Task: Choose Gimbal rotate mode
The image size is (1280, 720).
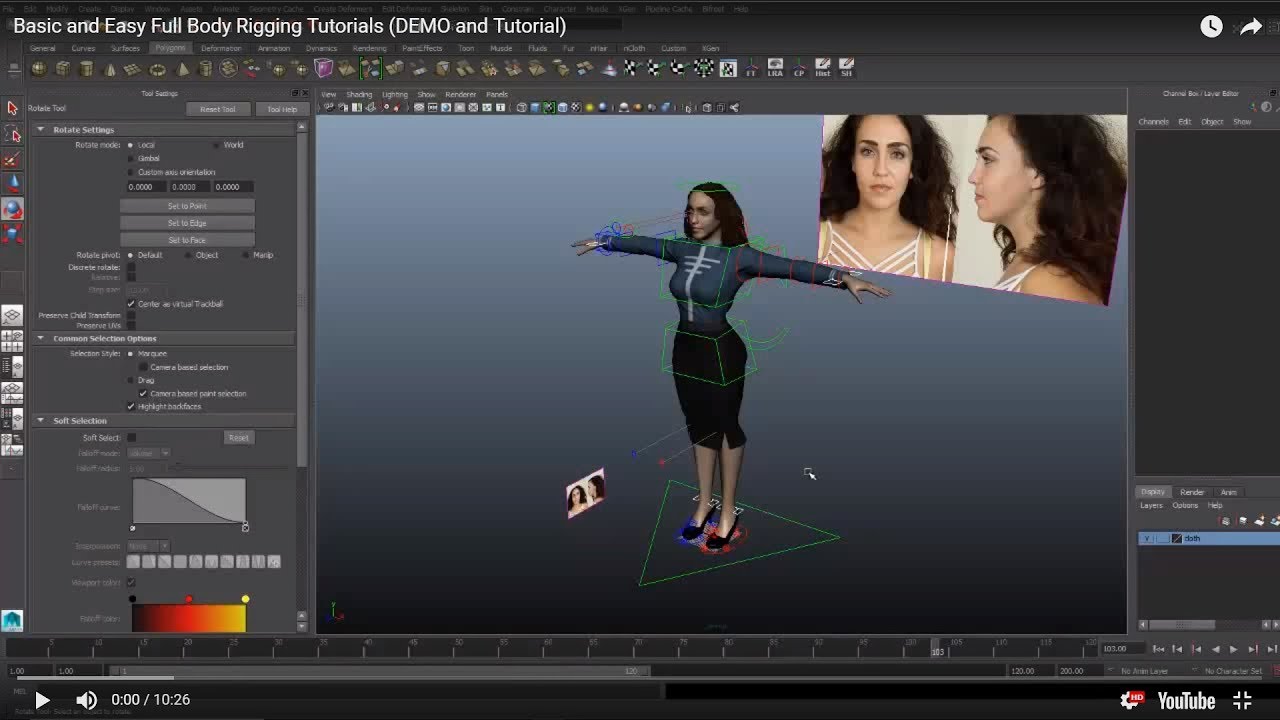Action: click(x=130, y=158)
